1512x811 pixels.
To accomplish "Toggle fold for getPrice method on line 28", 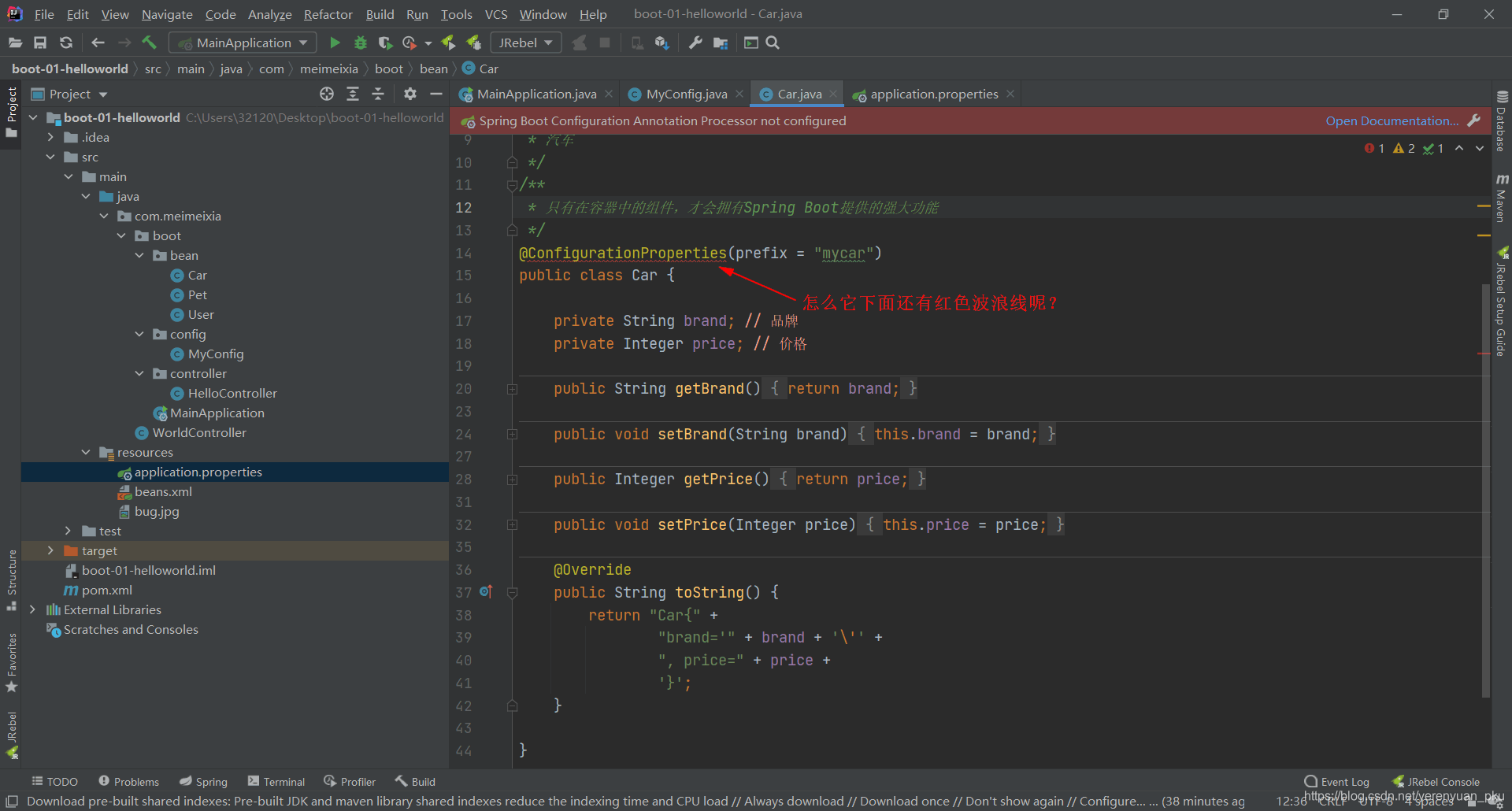I will (512, 480).
